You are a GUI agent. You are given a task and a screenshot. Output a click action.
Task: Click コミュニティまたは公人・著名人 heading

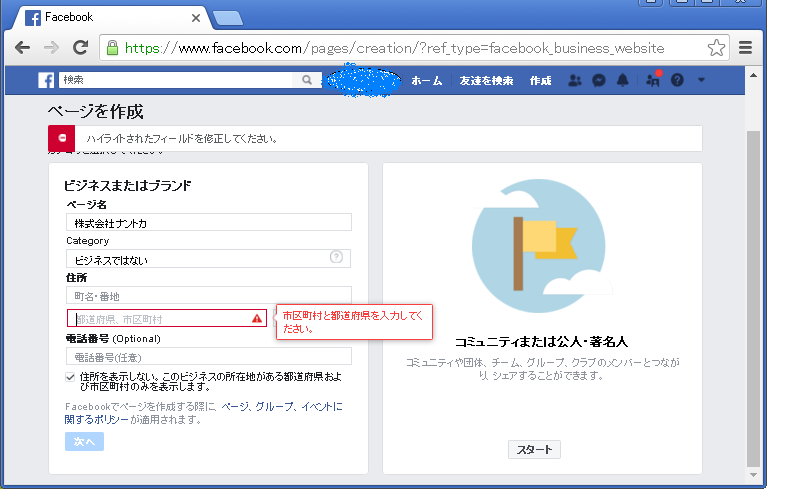[x=541, y=341]
